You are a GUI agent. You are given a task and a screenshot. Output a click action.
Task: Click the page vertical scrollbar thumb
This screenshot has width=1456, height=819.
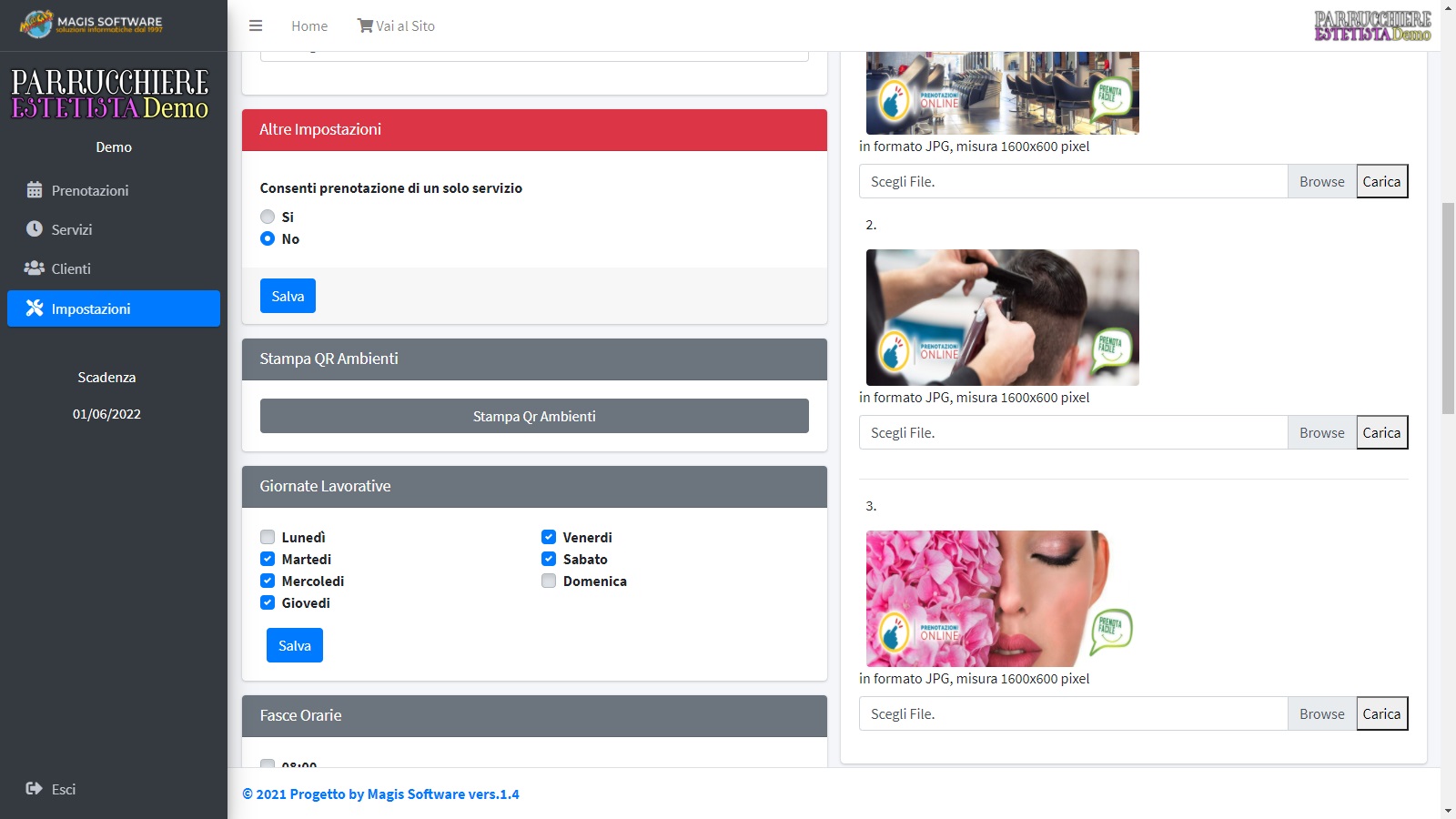click(1448, 308)
